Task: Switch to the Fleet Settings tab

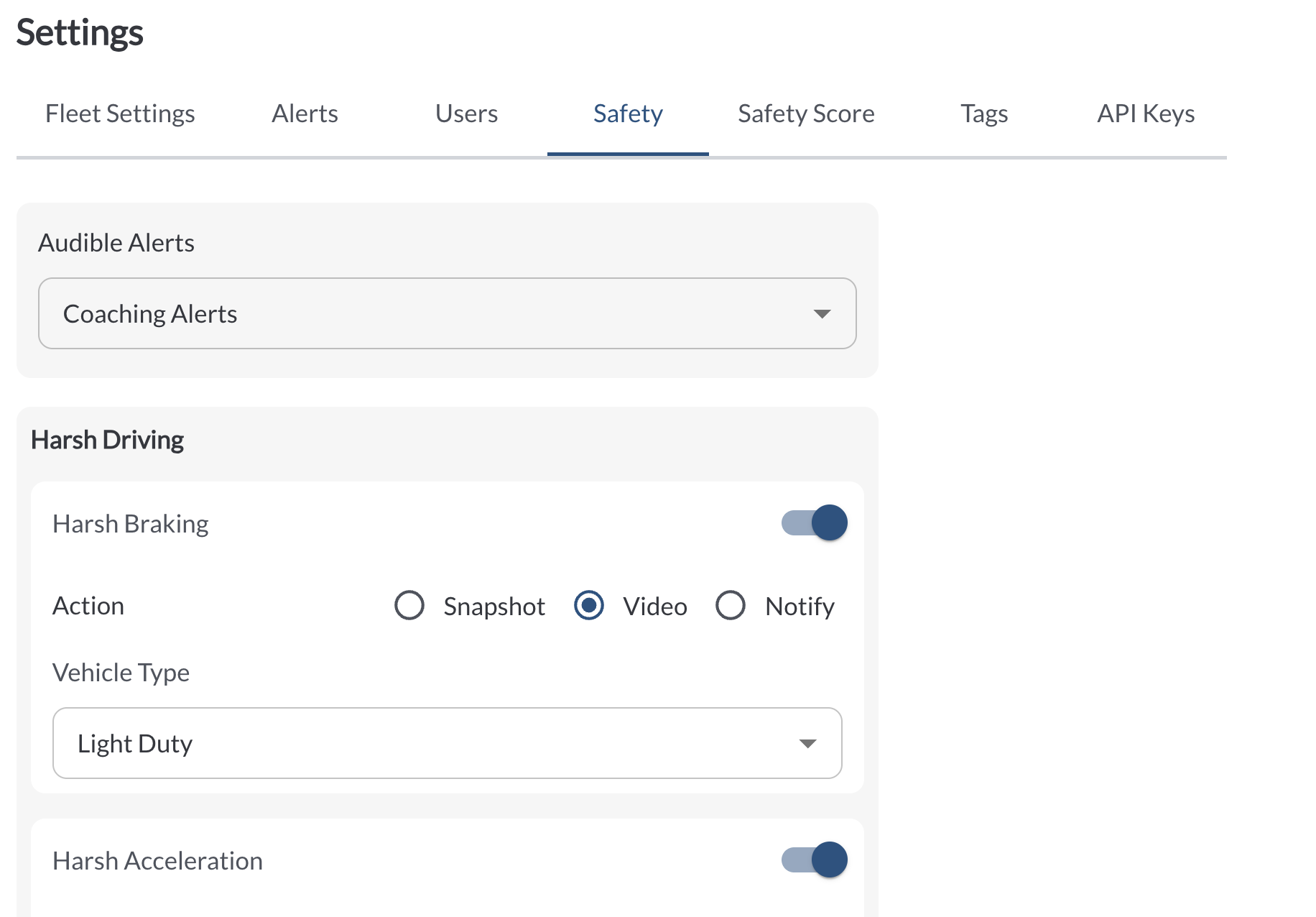Action: point(120,114)
